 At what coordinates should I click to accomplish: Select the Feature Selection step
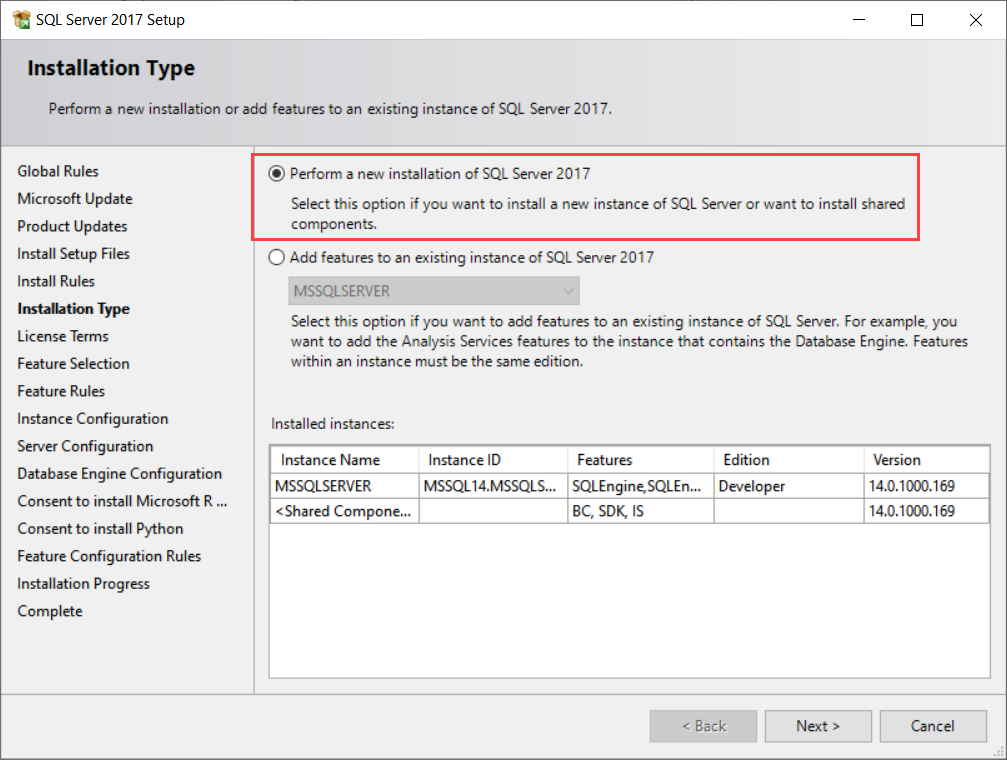point(73,364)
